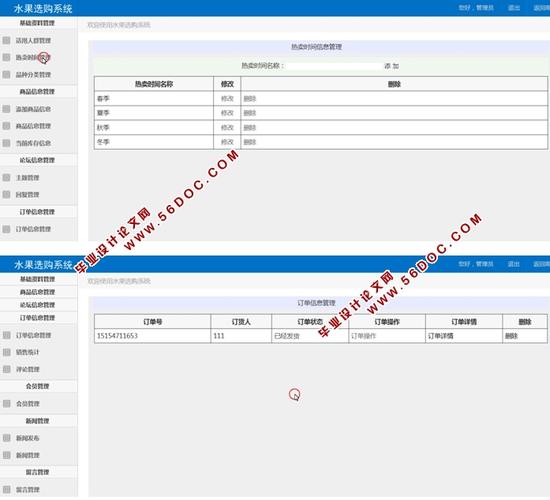Open the 留言管理 item under its header
Screen dimensions: 550x500
coord(28,489)
